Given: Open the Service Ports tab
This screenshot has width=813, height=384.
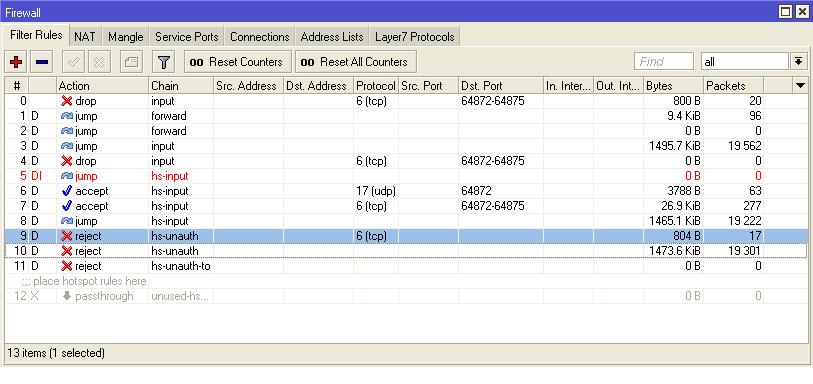Looking at the screenshot, I should [x=187, y=37].
